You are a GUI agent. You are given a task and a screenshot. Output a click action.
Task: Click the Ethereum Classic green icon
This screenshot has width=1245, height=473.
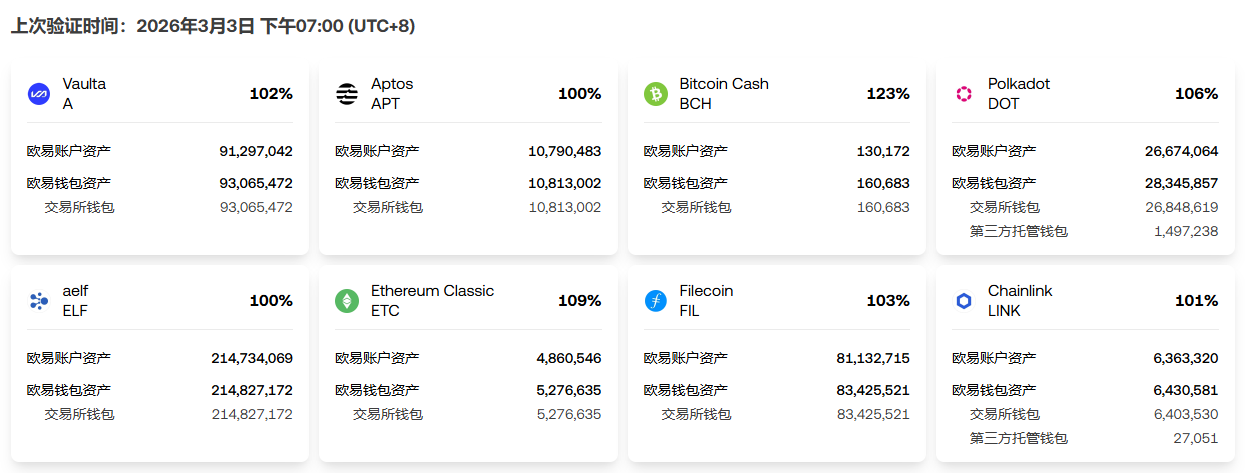coord(347,301)
